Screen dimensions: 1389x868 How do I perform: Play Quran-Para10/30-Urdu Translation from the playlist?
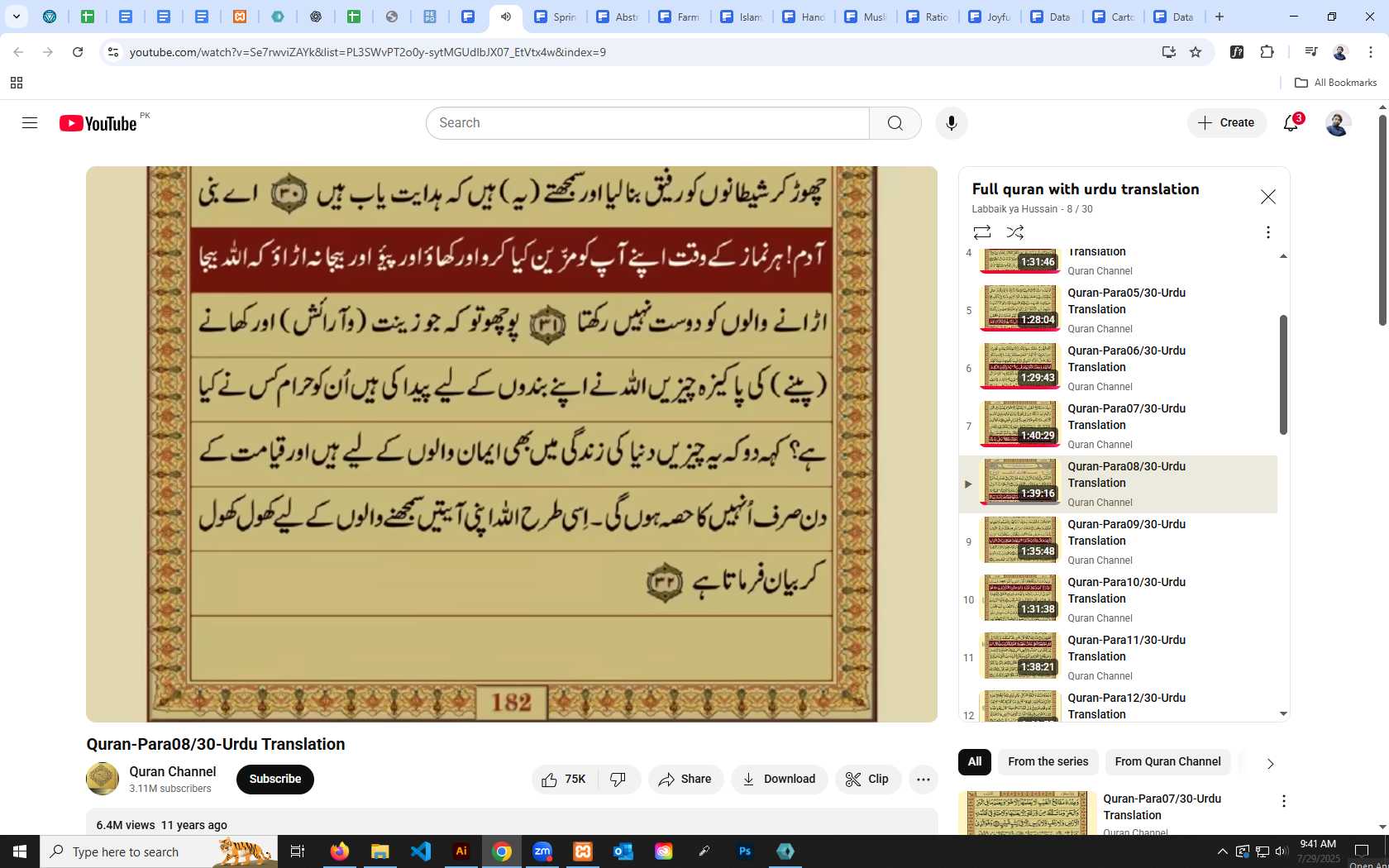click(1118, 599)
